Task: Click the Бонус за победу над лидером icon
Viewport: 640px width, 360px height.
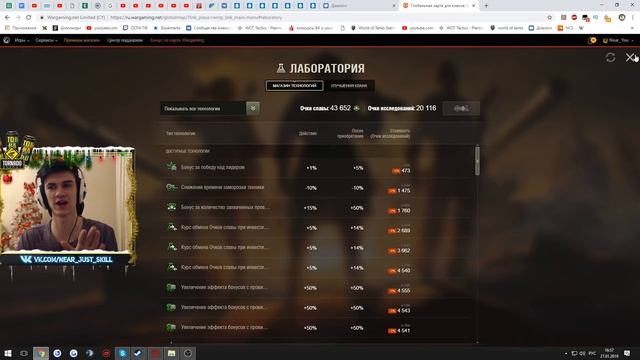Action: point(171,167)
